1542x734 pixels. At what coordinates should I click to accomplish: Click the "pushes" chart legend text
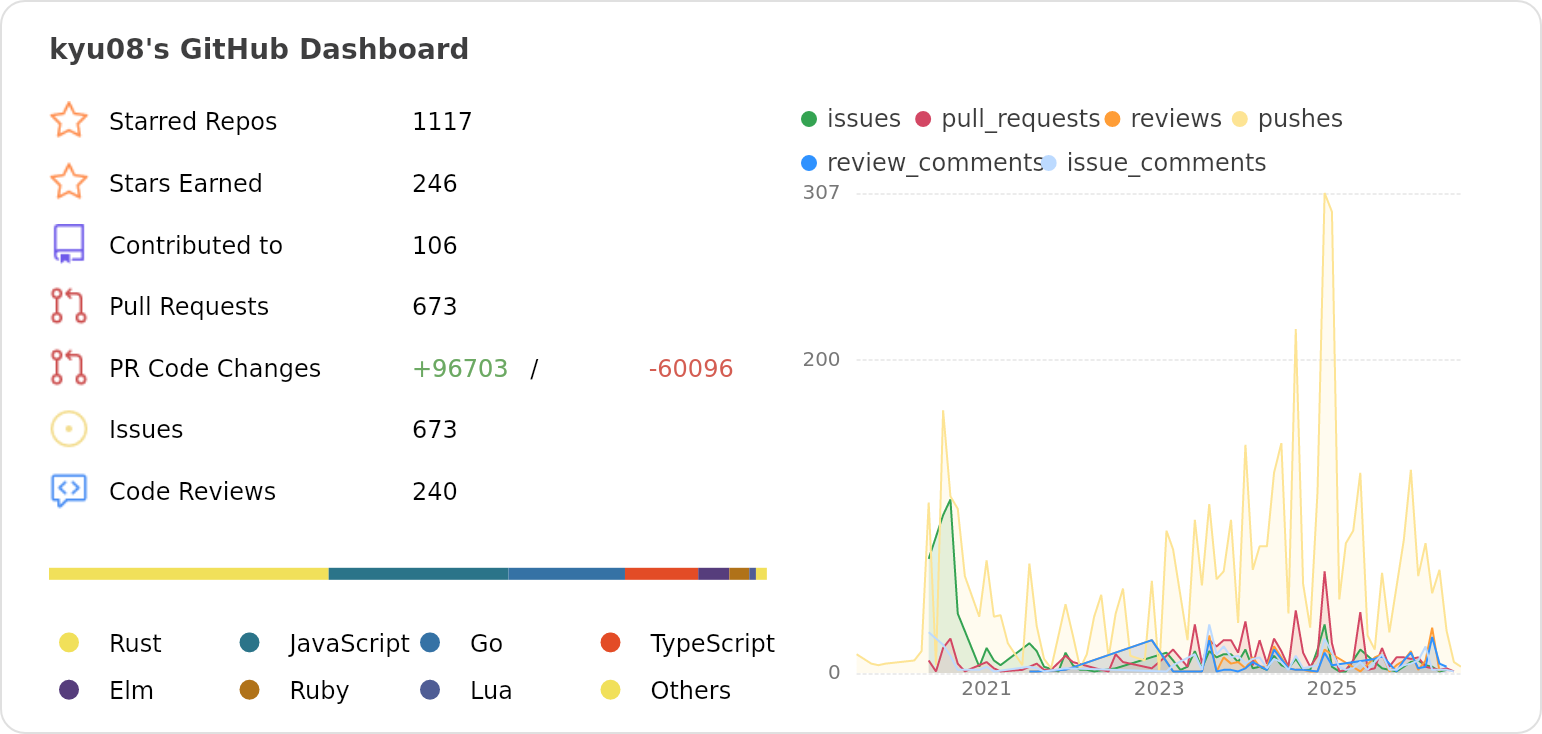pyautogui.click(x=1300, y=119)
